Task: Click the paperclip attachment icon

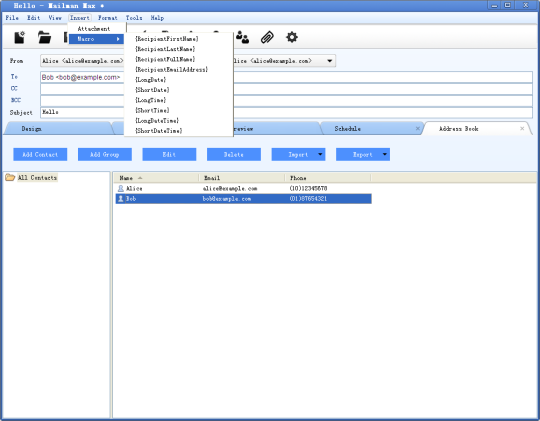Action: 267,37
